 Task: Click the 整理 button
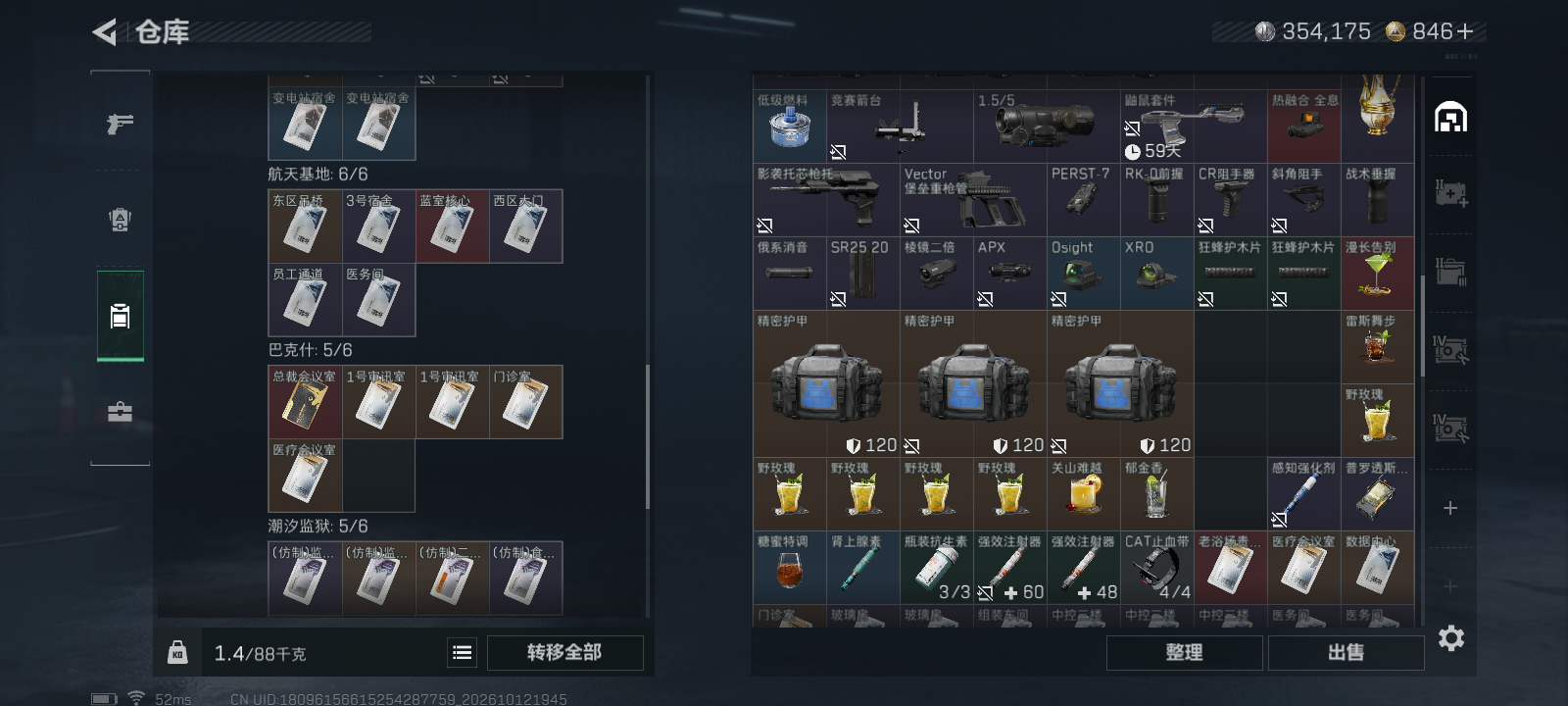click(x=1184, y=652)
